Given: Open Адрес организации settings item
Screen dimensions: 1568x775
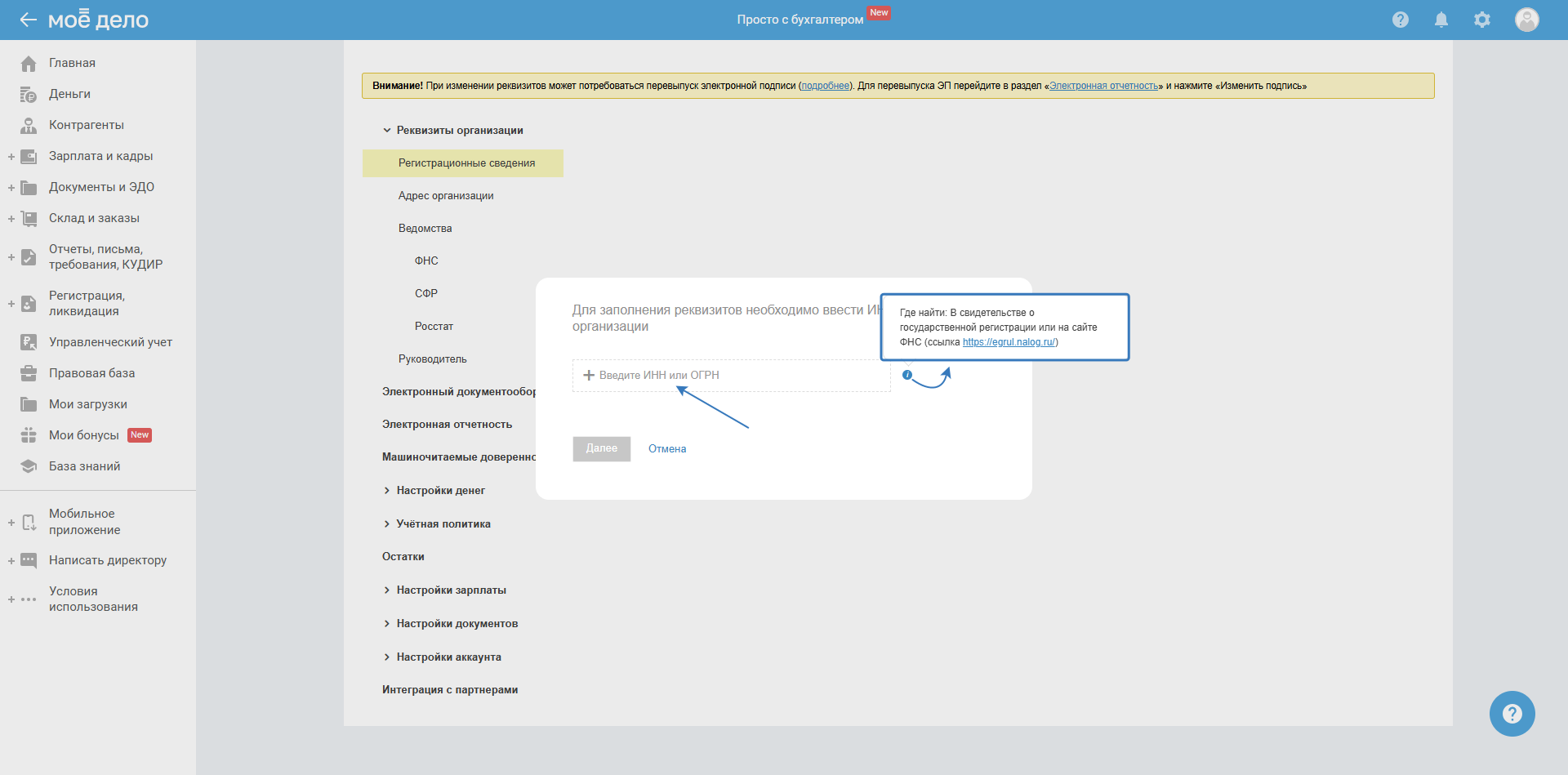Looking at the screenshot, I should pos(446,196).
